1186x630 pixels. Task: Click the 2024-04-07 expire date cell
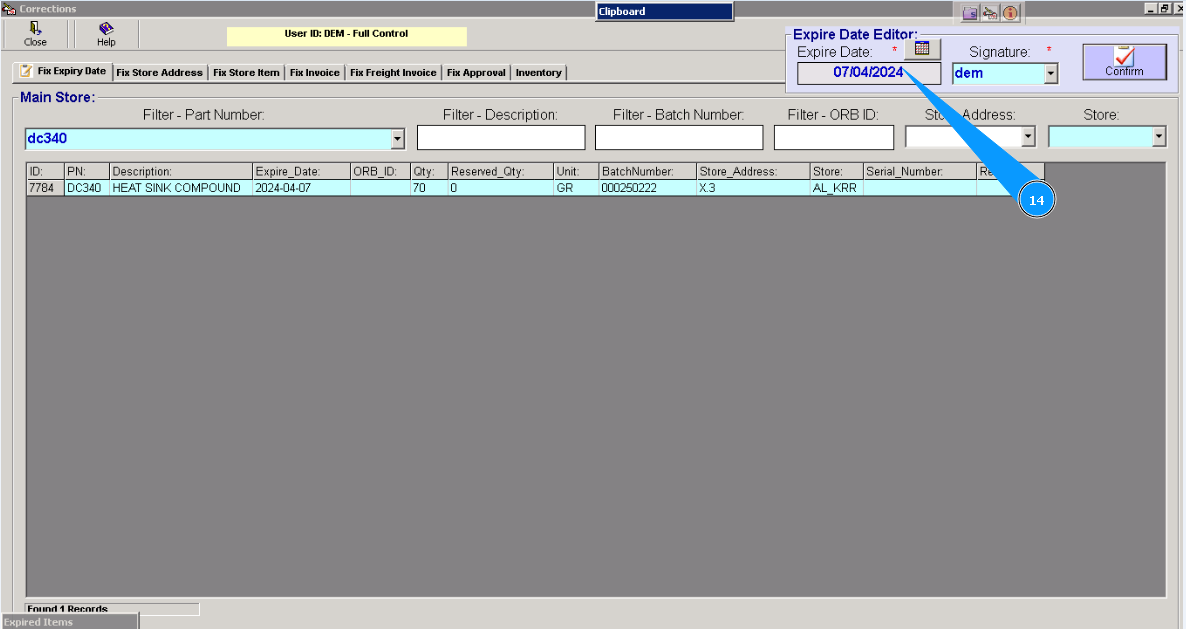click(302, 188)
